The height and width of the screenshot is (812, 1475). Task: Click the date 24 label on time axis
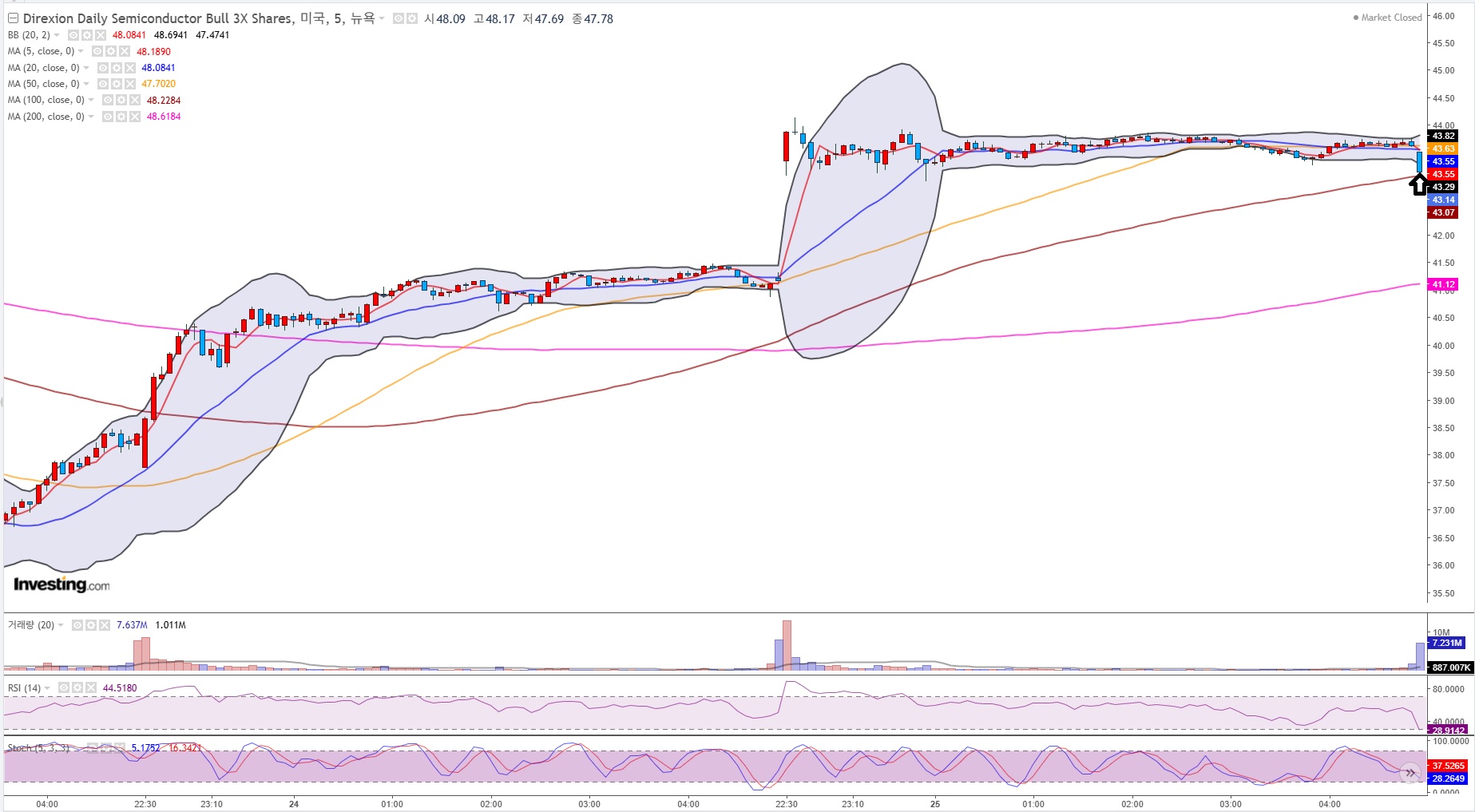(294, 804)
